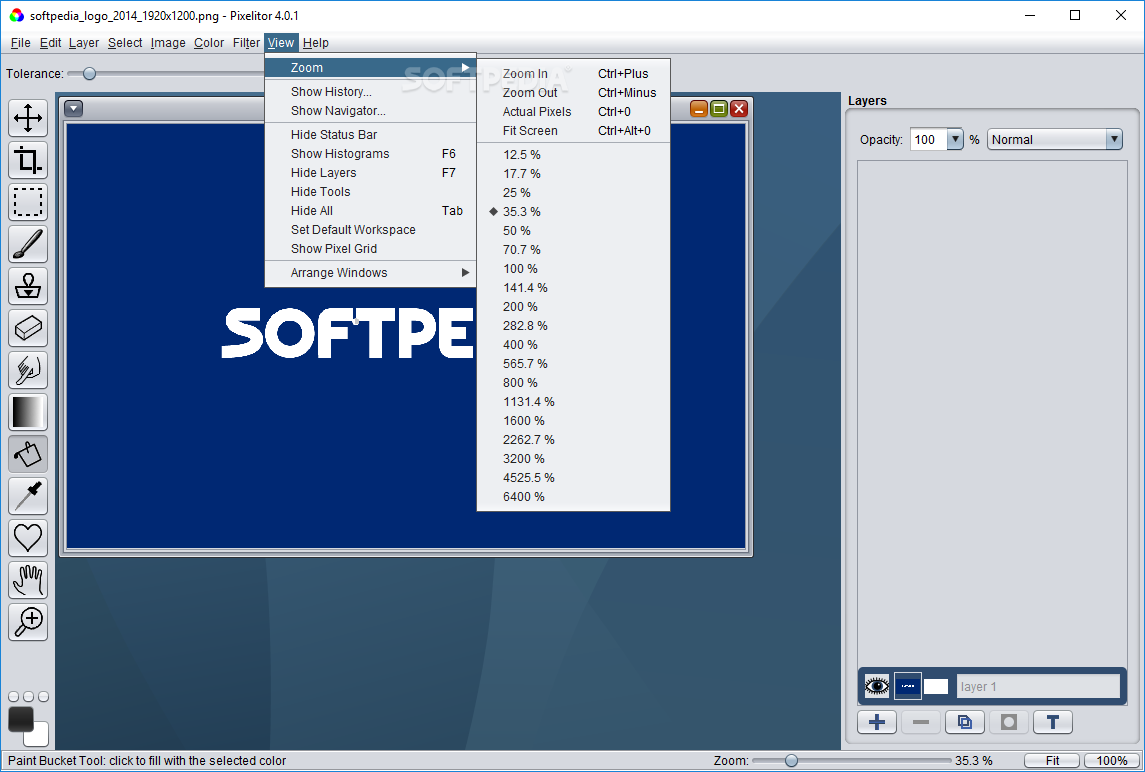Select the layer 1 mask thumbnail

(935, 687)
